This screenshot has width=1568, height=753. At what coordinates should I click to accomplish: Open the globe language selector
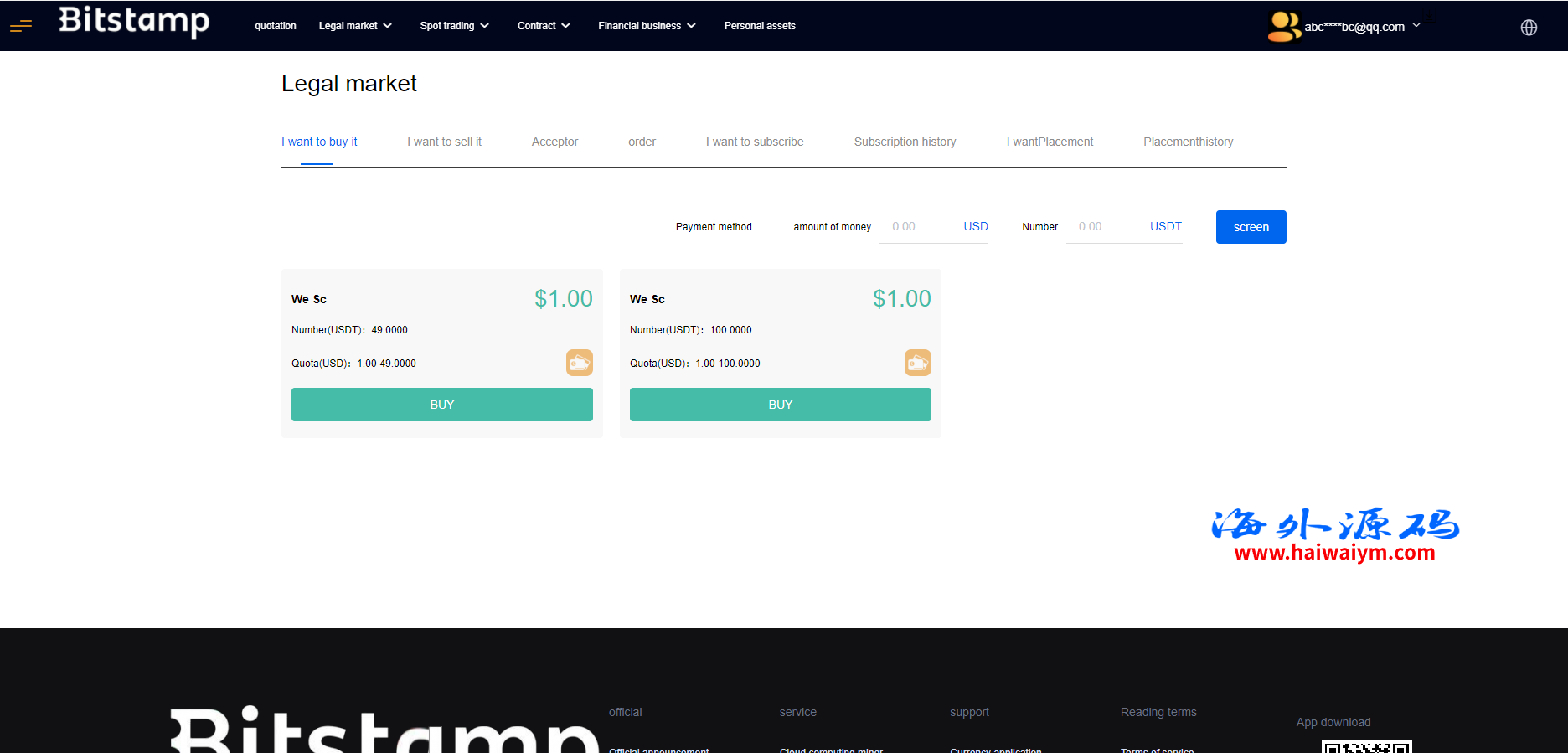point(1529,28)
